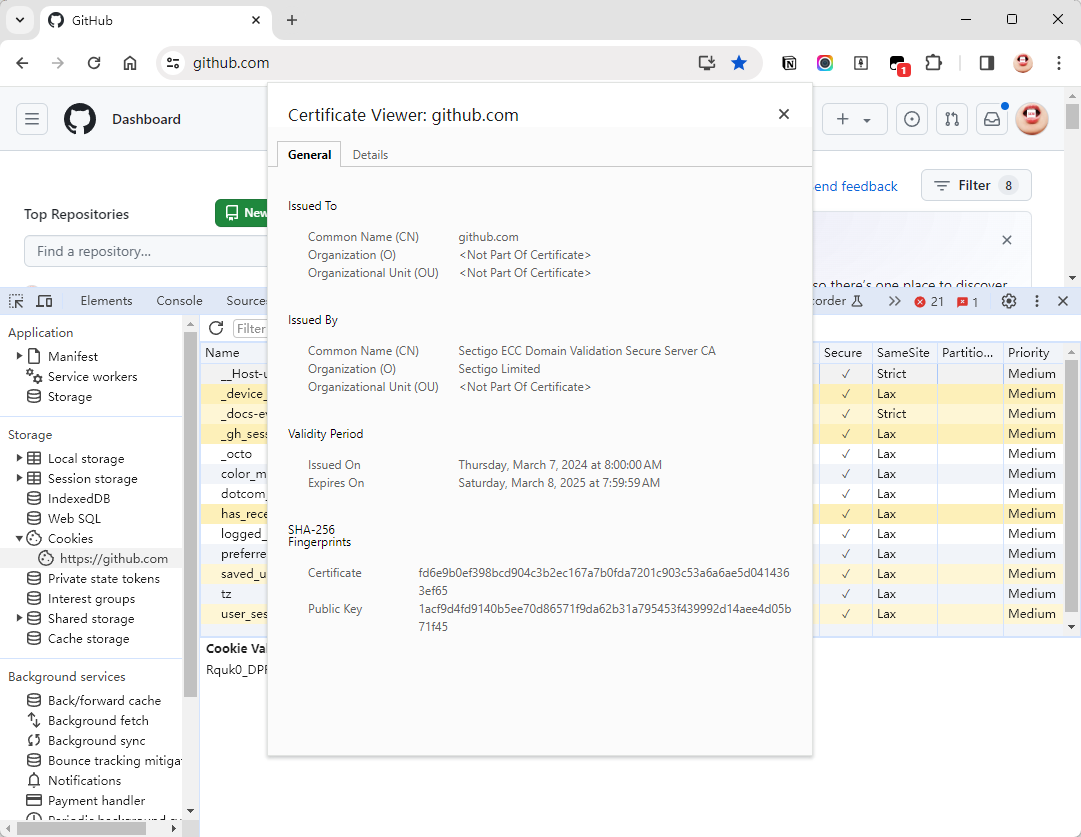
Task: Open GitHub pull requests icon
Action: [952, 119]
